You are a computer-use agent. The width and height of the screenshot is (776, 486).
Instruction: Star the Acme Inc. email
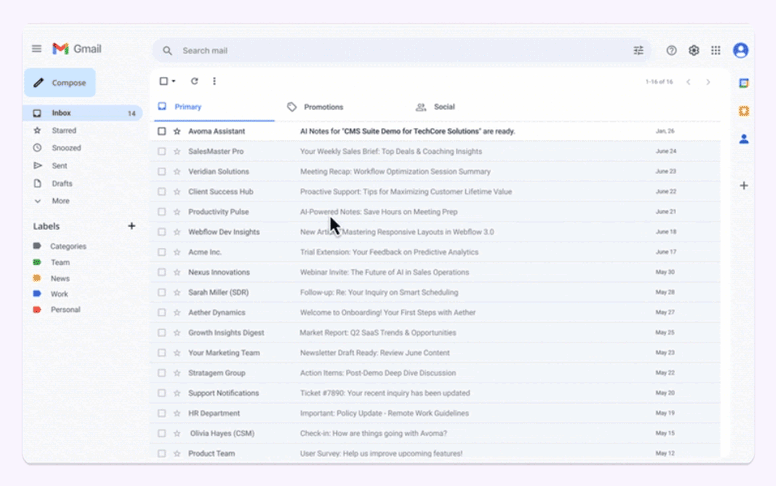(177, 252)
